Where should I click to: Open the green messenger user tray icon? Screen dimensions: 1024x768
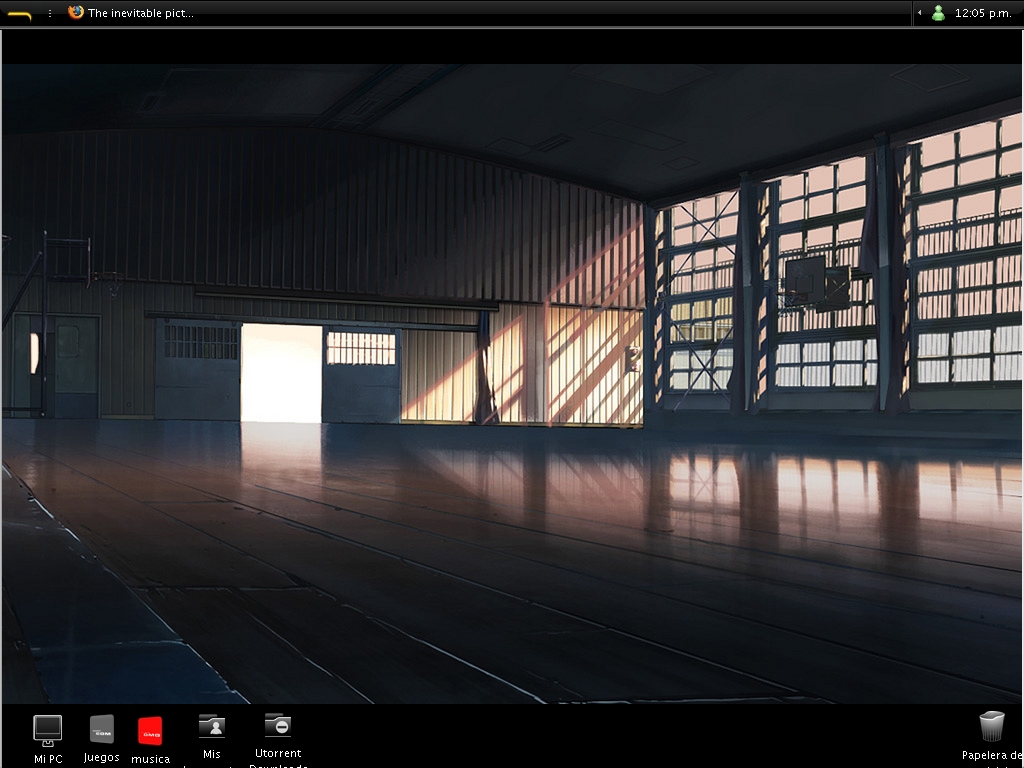(938, 13)
